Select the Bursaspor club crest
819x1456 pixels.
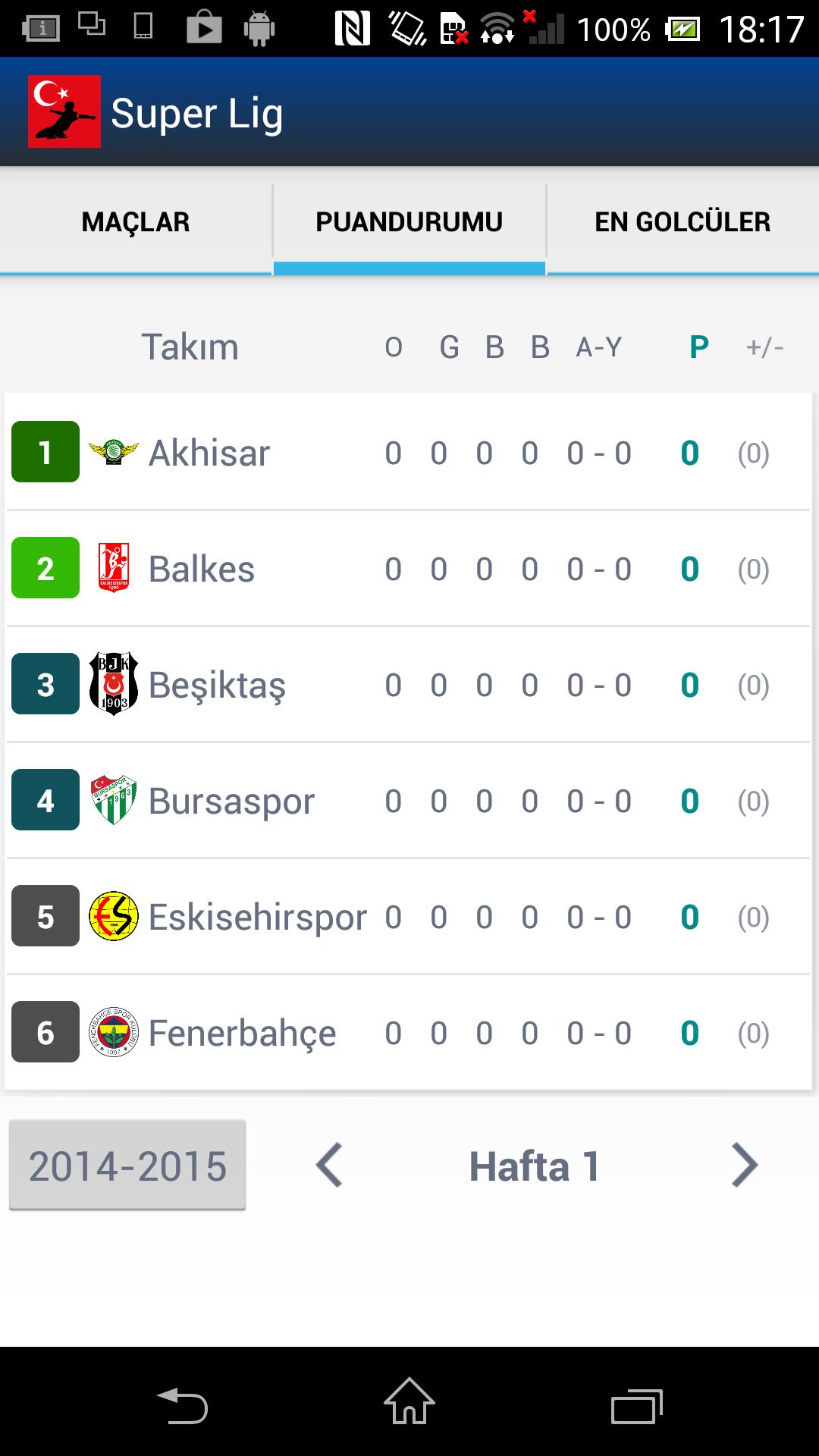112,800
